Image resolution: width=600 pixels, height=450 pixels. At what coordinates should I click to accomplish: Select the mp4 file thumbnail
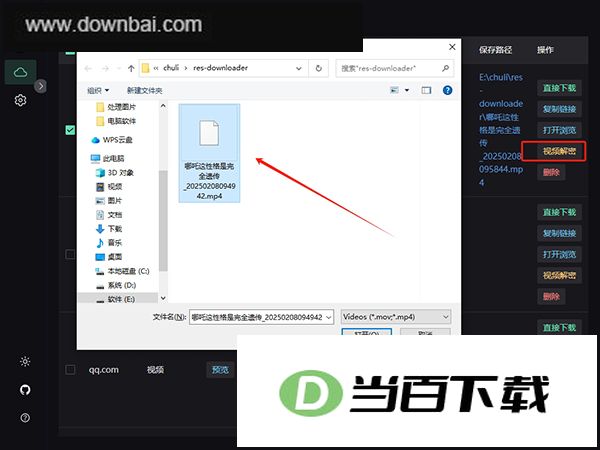[x=209, y=153]
